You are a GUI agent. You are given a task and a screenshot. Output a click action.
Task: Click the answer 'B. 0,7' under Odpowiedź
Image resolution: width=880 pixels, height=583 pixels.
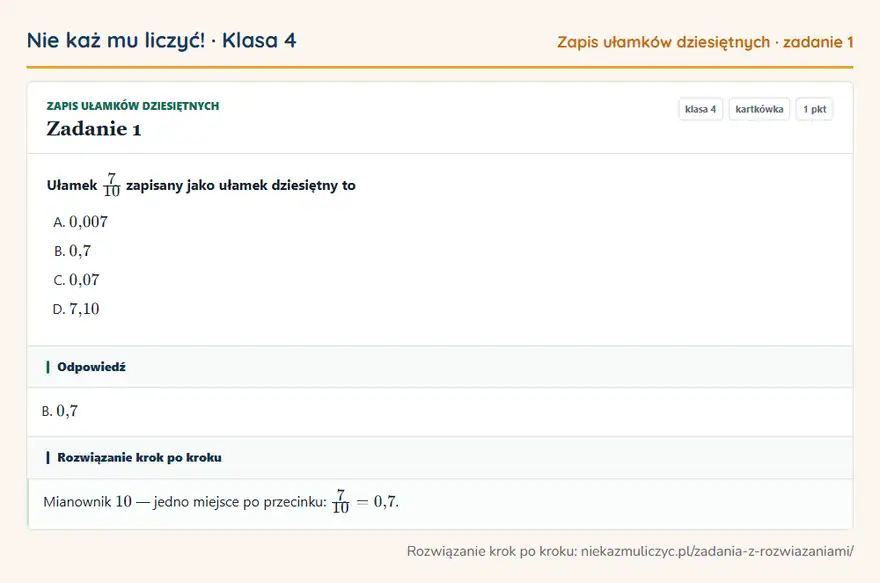pos(60,411)
